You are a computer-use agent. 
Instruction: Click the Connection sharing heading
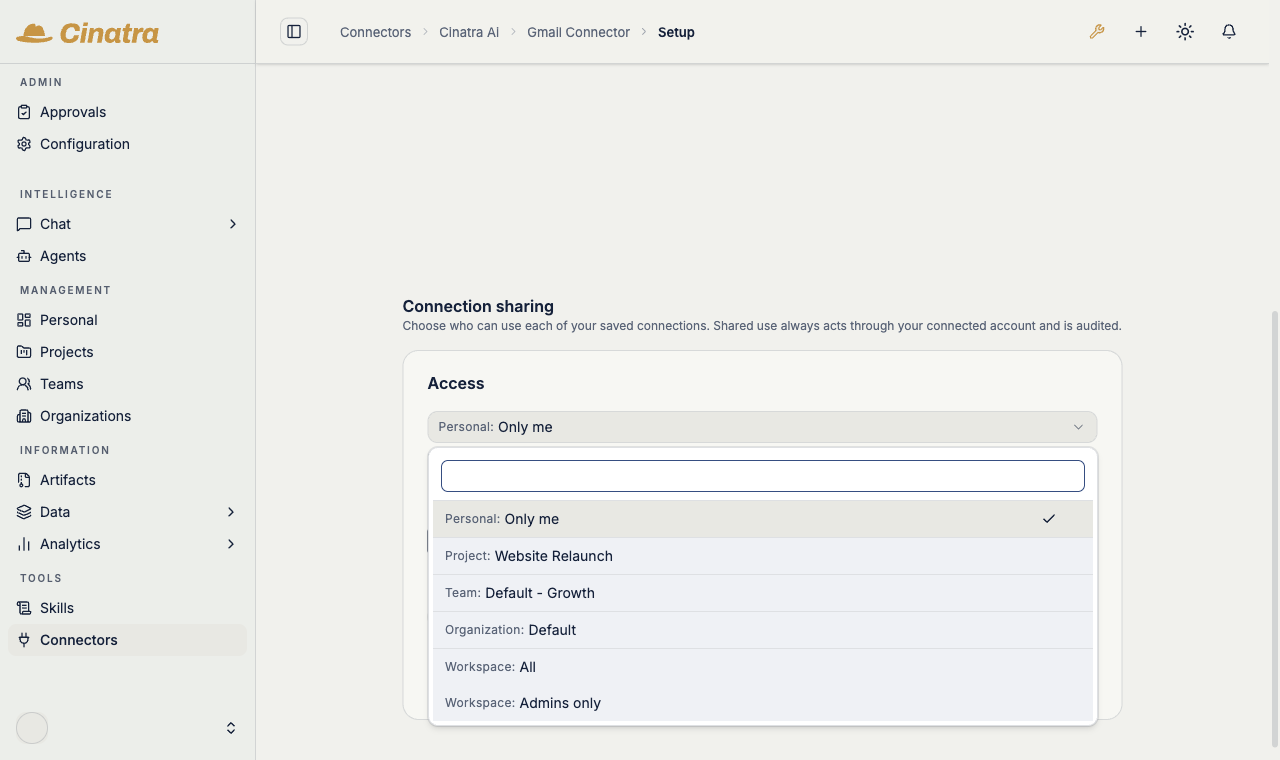click(x=478, y=306)
